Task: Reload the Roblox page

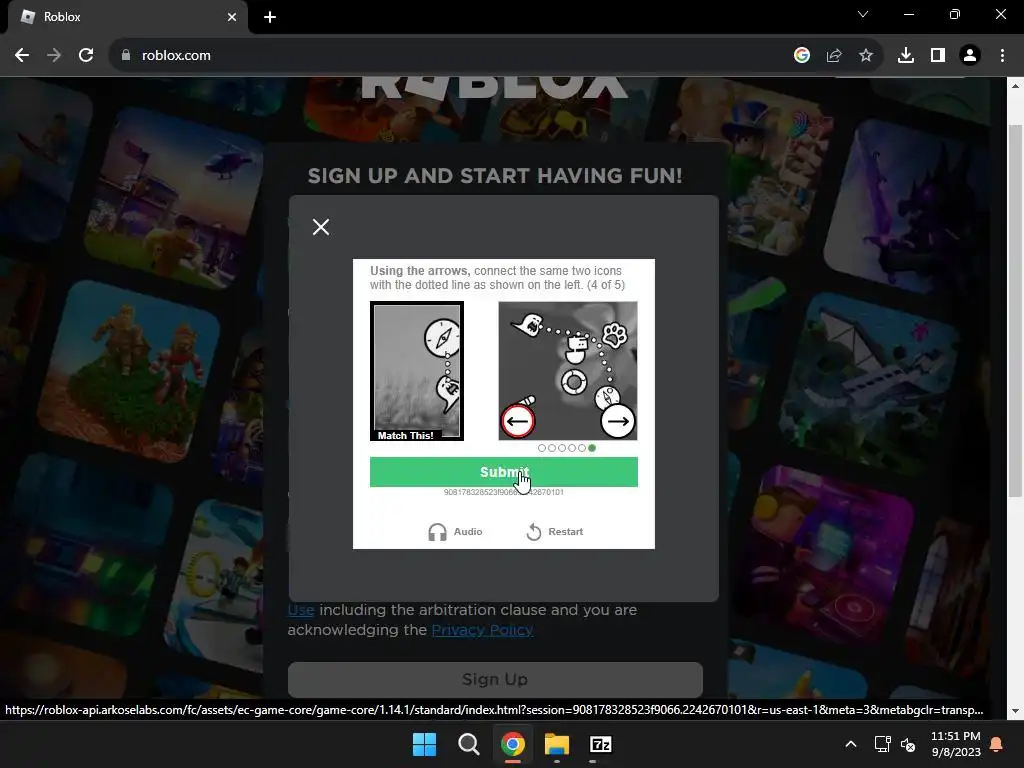Action: (x=86, y=56)
